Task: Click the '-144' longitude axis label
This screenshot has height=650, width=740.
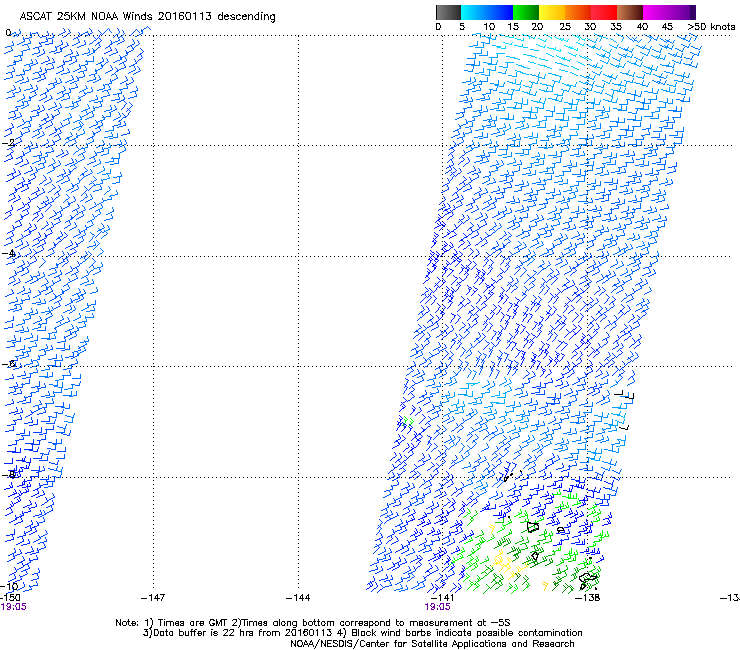Action: click(298, 598)
